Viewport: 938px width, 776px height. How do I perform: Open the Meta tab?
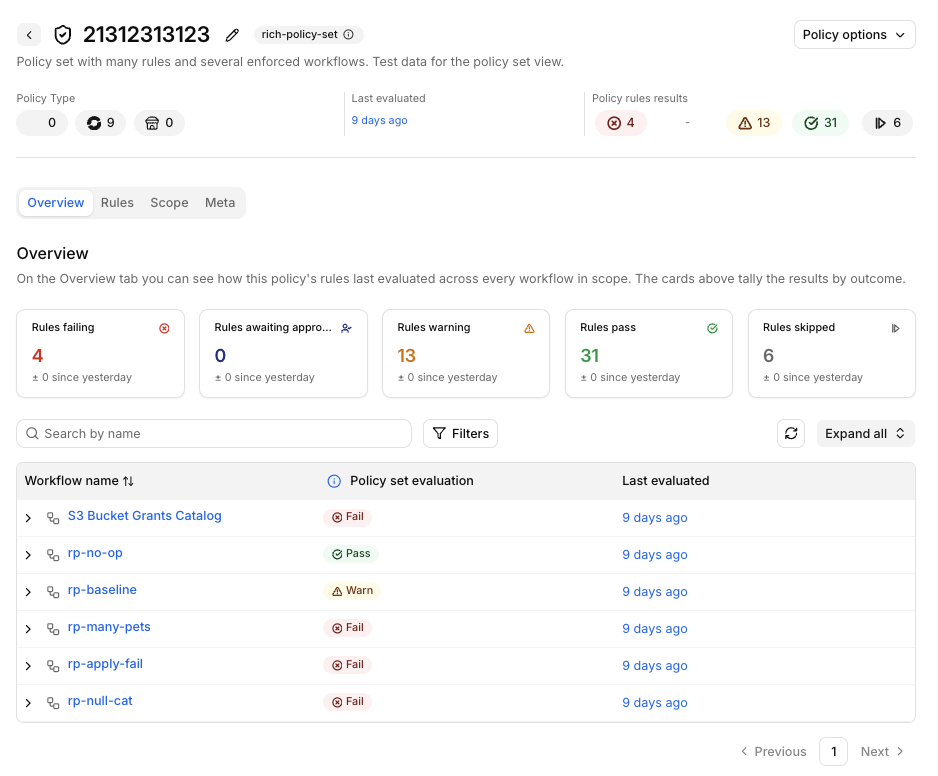point(220,203)
